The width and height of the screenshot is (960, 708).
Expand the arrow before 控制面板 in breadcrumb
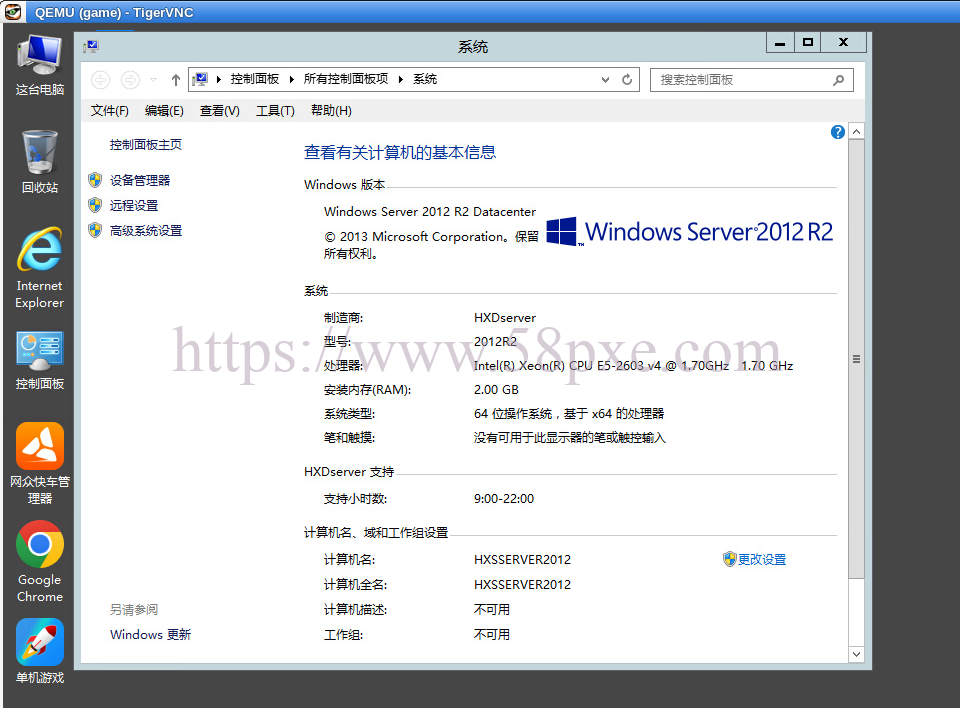coord(219,79)
